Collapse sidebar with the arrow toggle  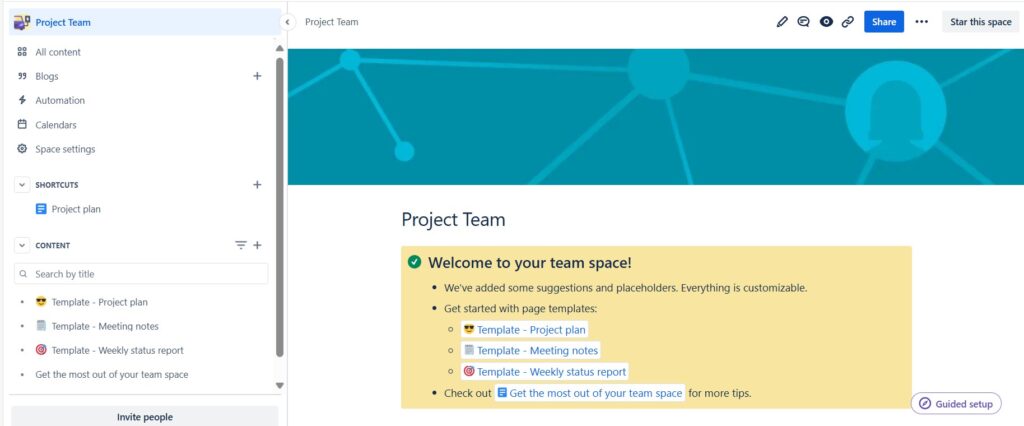point(287,22)
